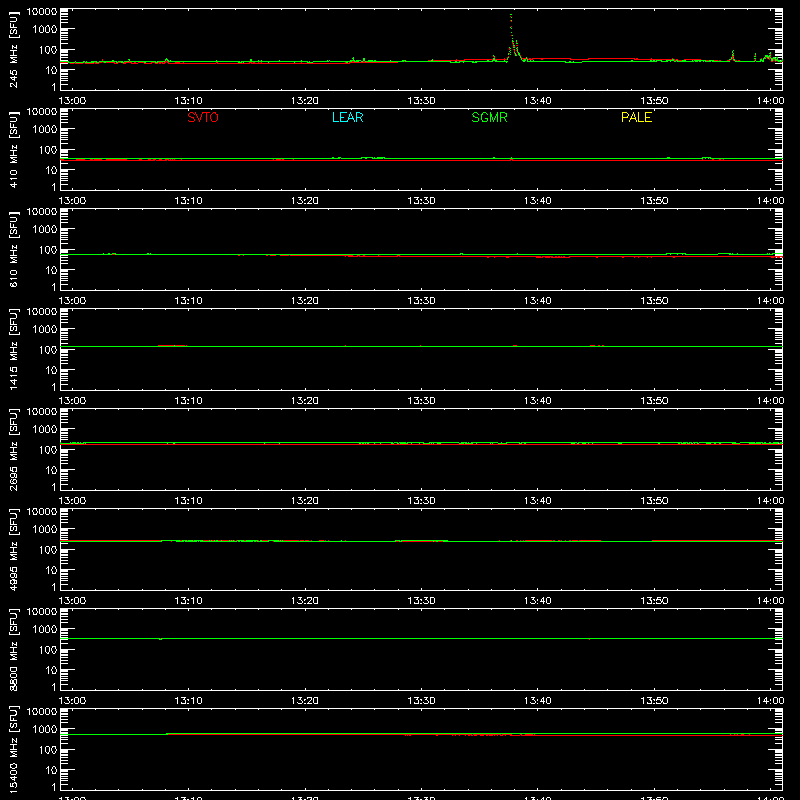This screenshot has height=800, width=800.
Task: Click the 1000 tick value on 2695 MHz axis
Action: (x=45, y=430)
